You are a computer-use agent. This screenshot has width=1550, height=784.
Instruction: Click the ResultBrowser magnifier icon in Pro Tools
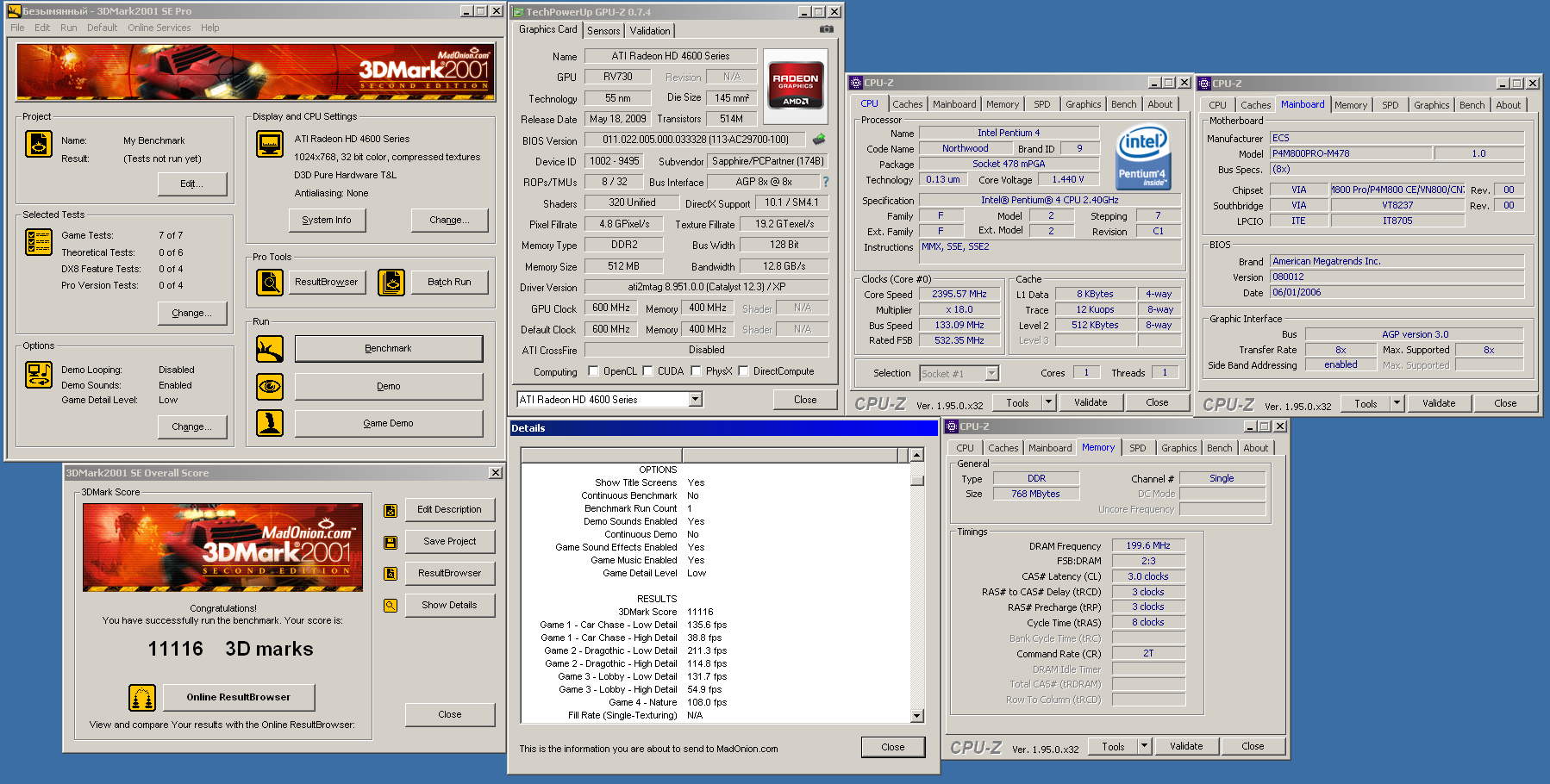270,283
